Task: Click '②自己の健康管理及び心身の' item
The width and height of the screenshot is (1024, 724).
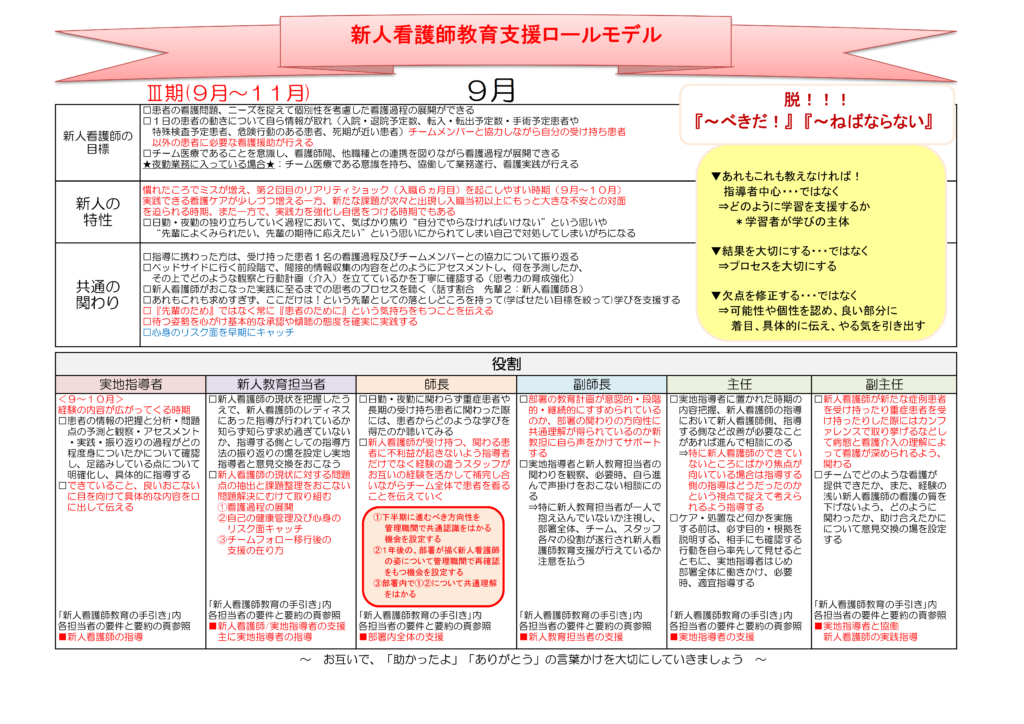Action: 280,518
